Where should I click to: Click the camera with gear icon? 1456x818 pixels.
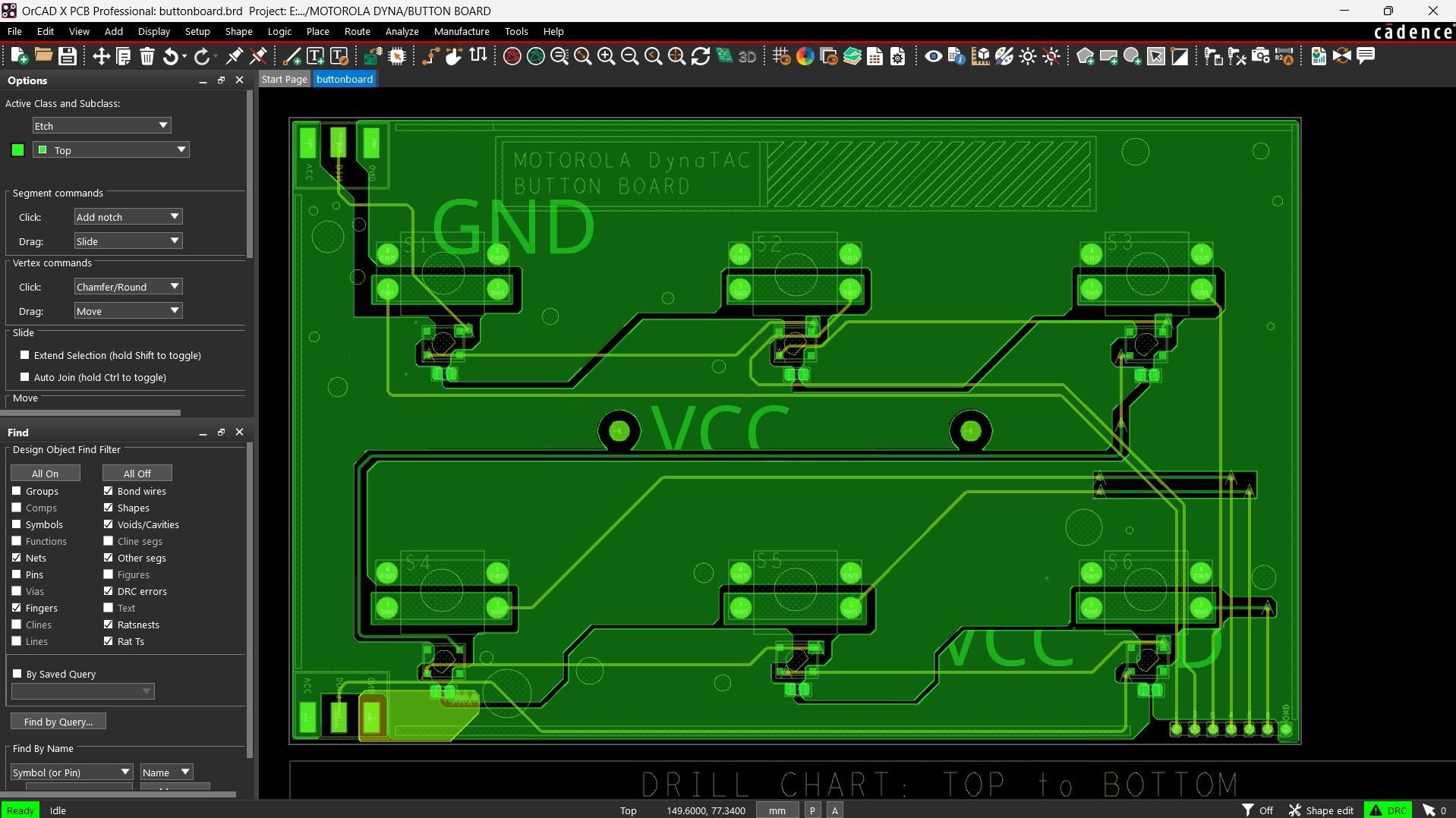click(1261, 56)
